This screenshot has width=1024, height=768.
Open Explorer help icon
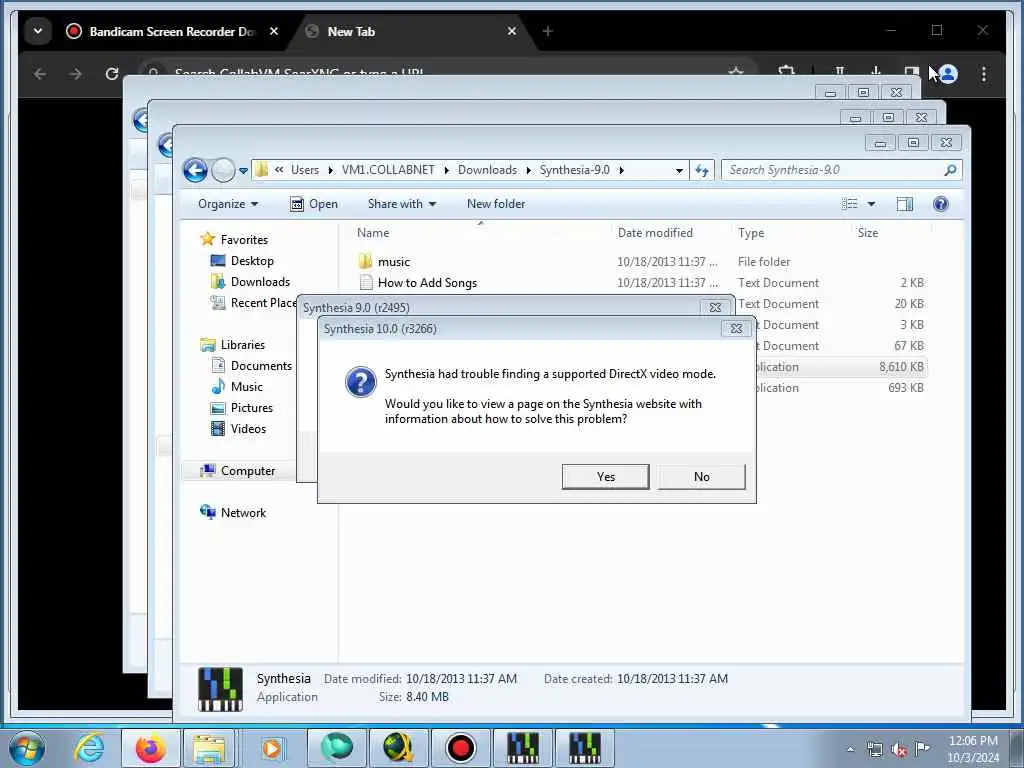pos(940,204)
